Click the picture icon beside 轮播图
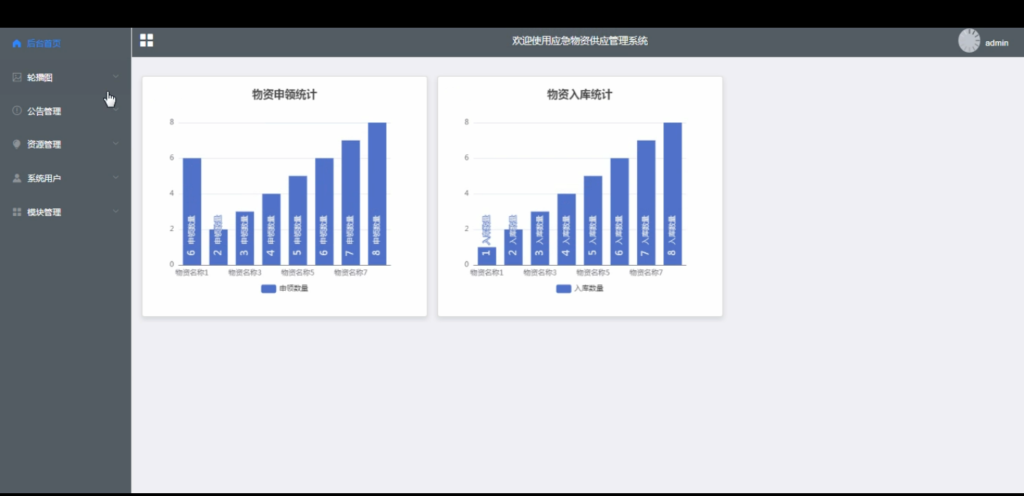Viewport: 1024px width, 496px height. point(17,78)
